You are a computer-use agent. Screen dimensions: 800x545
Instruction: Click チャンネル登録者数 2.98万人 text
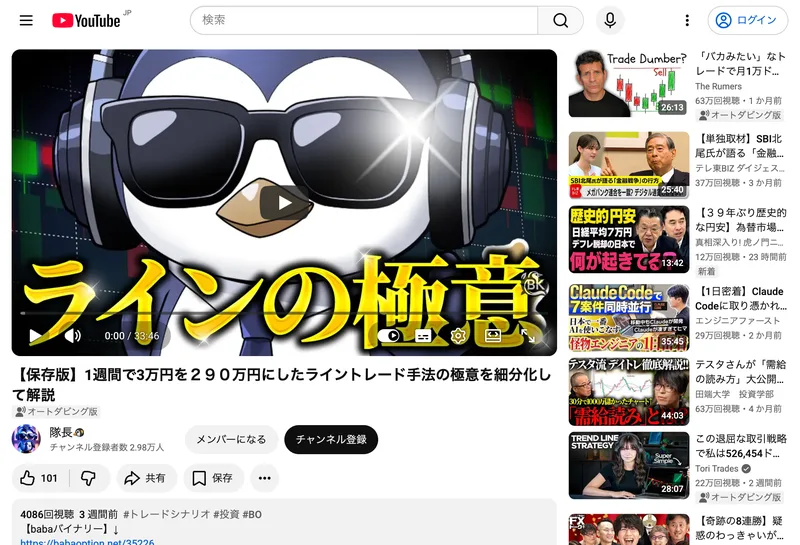(x=107, y=448)
